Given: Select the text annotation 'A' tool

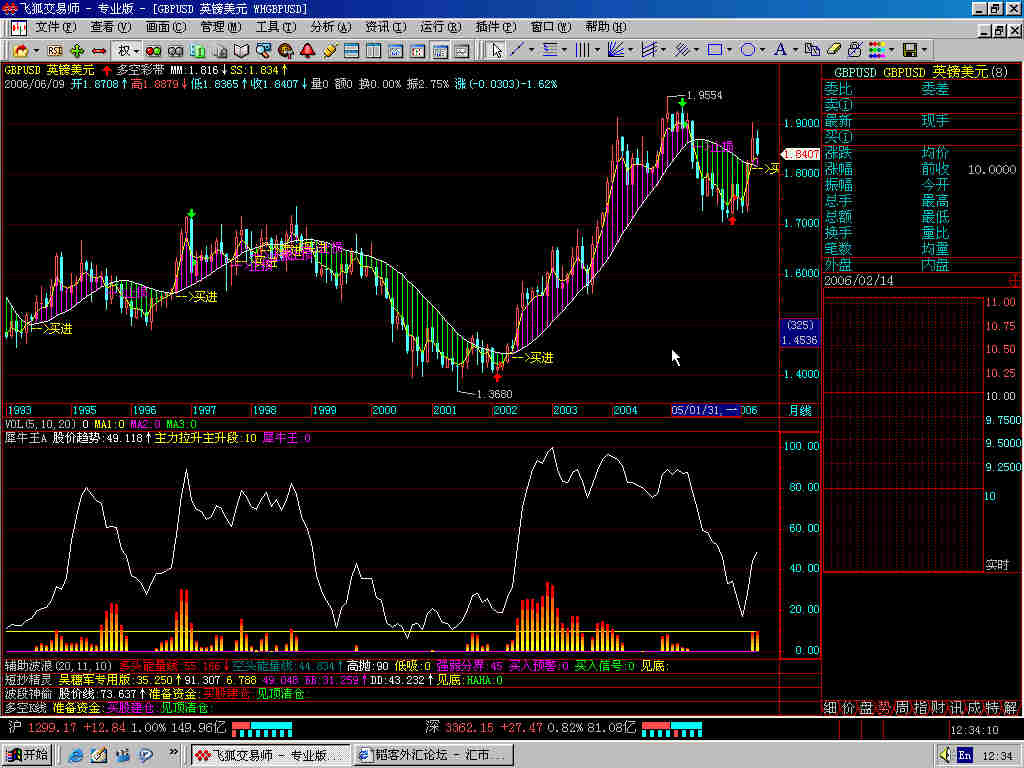Looking at the screenshot, I should 780,49.
